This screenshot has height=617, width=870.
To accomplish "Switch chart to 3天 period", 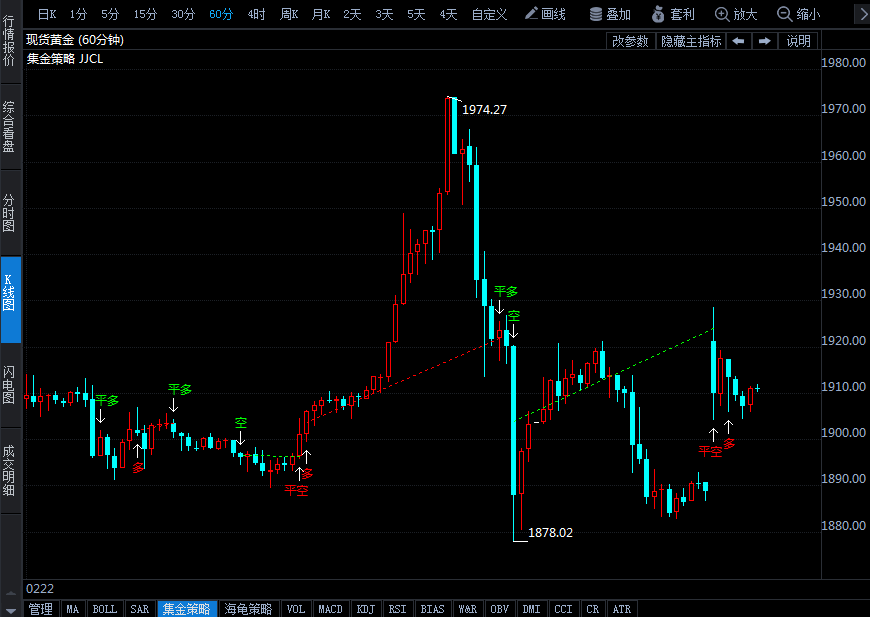I will pos(384,14).
